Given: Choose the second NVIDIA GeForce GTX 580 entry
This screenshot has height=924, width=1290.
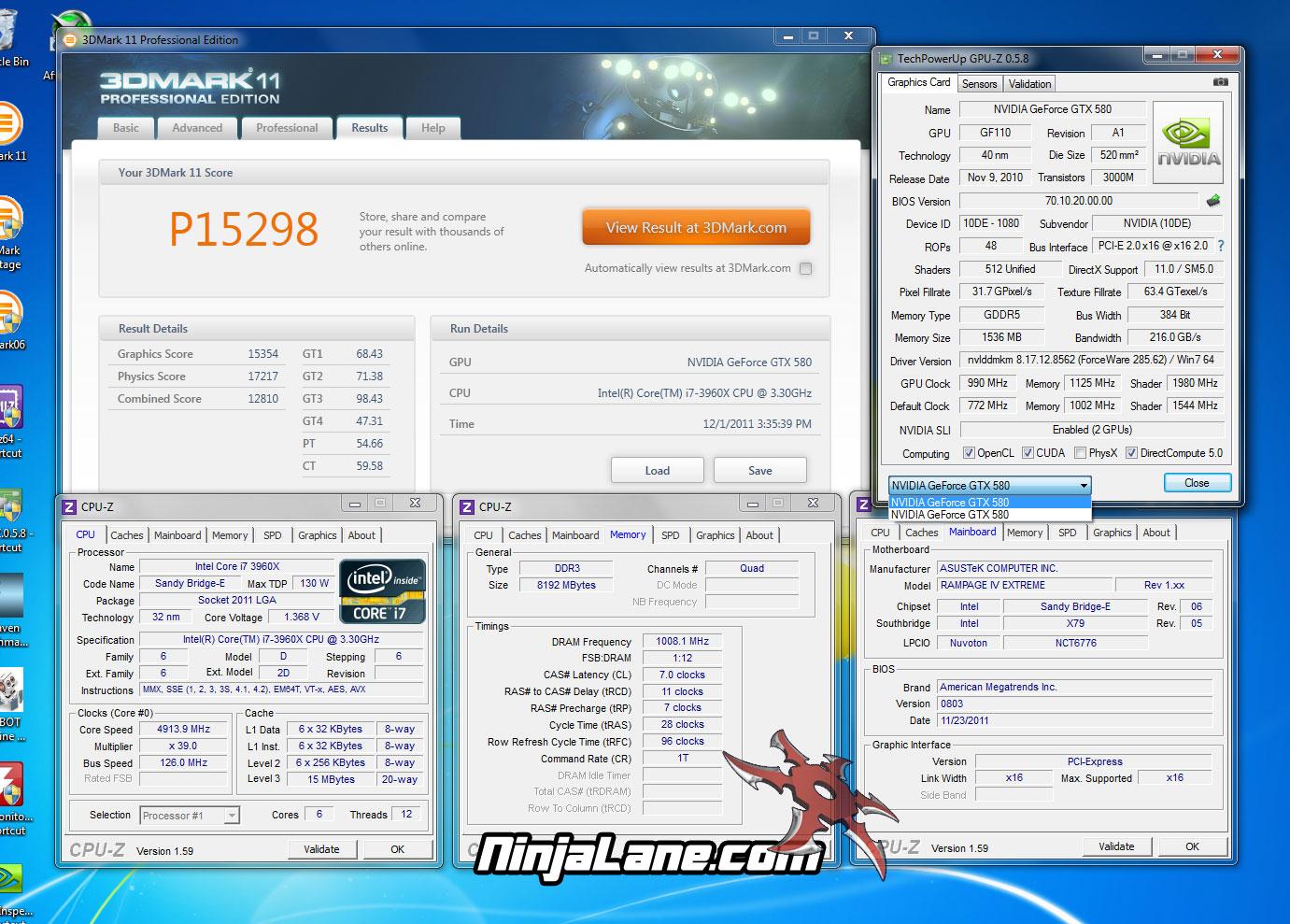Looking at the screenshot, I should [989, 515].
